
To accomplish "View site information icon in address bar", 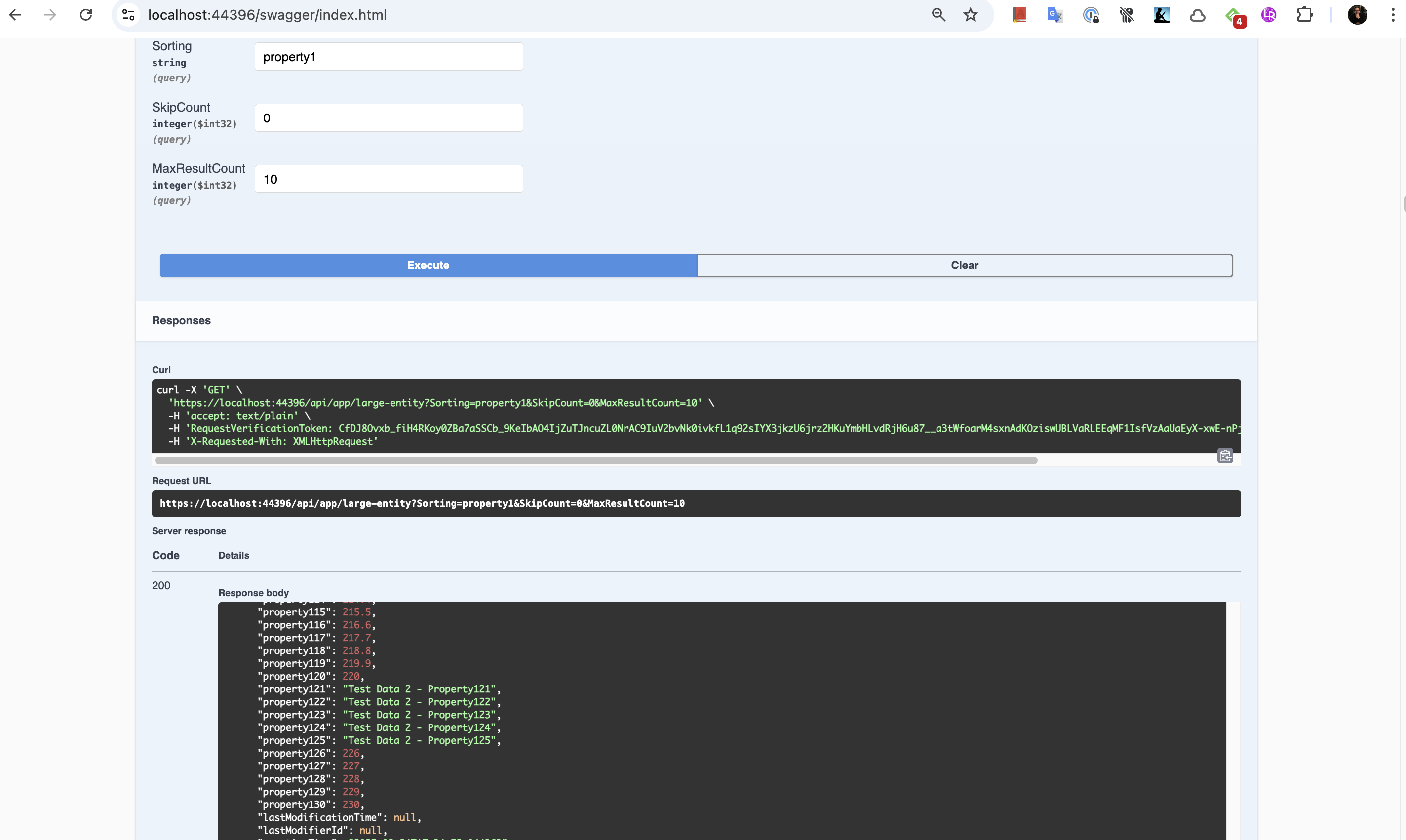I will click(128, 15).
